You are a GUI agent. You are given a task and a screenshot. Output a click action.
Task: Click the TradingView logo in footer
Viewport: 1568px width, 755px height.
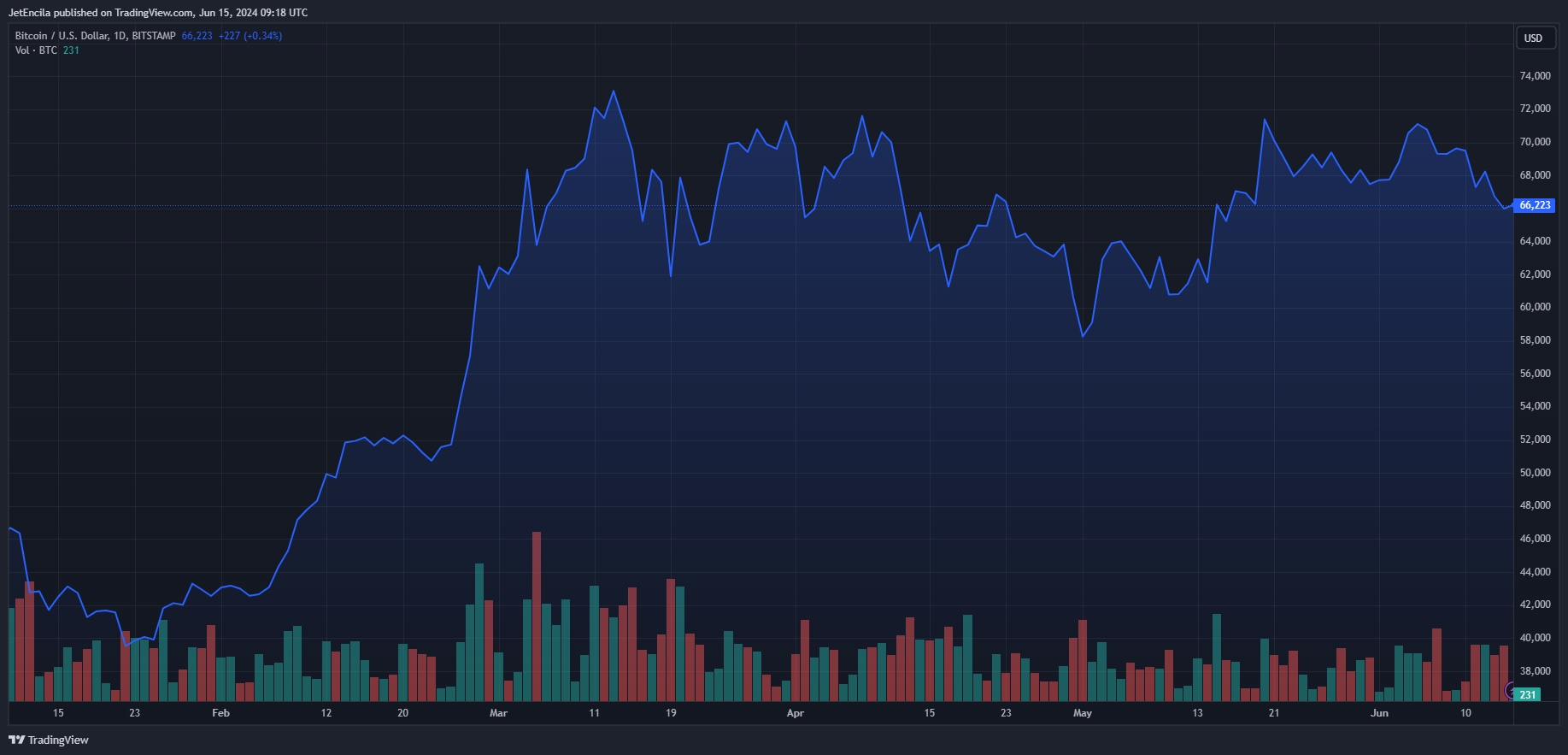click(x=49, y=740)
